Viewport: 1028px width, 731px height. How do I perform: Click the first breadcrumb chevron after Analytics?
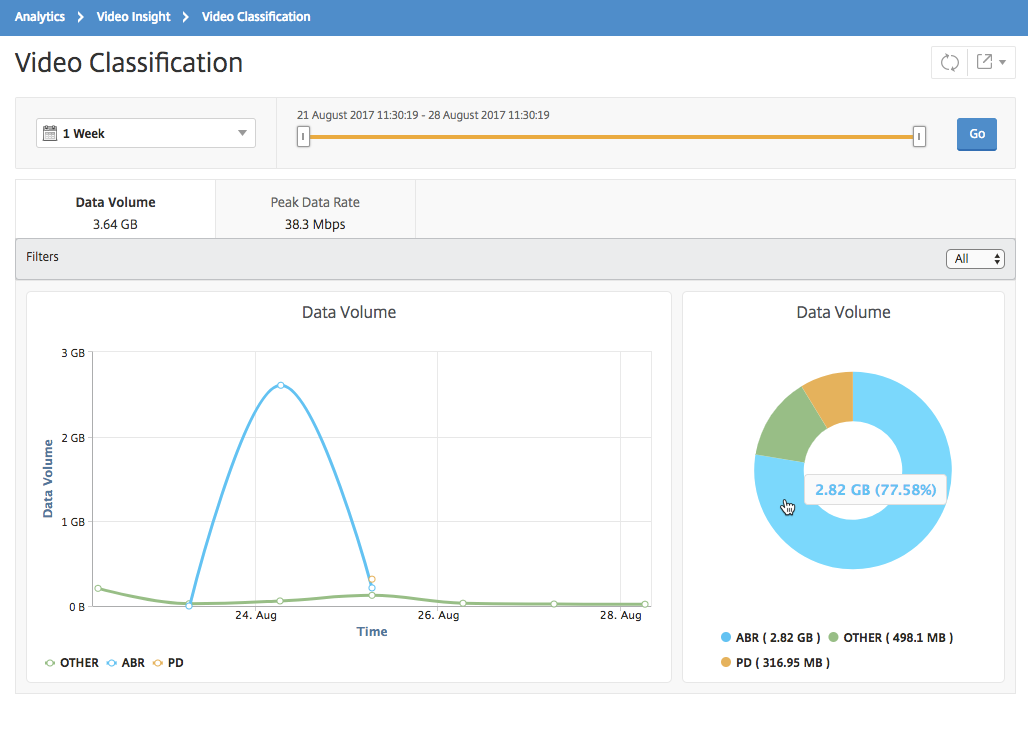(81, 17)
